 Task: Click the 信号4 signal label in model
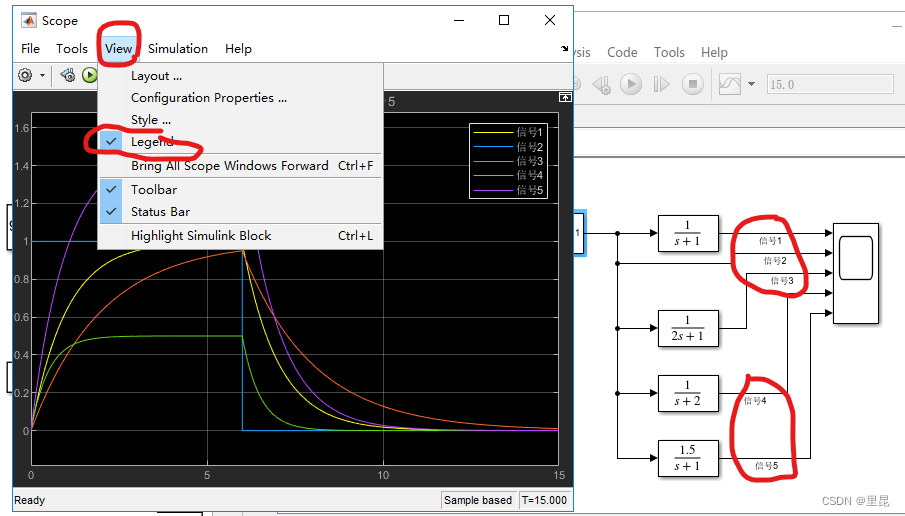click(755, 401)
